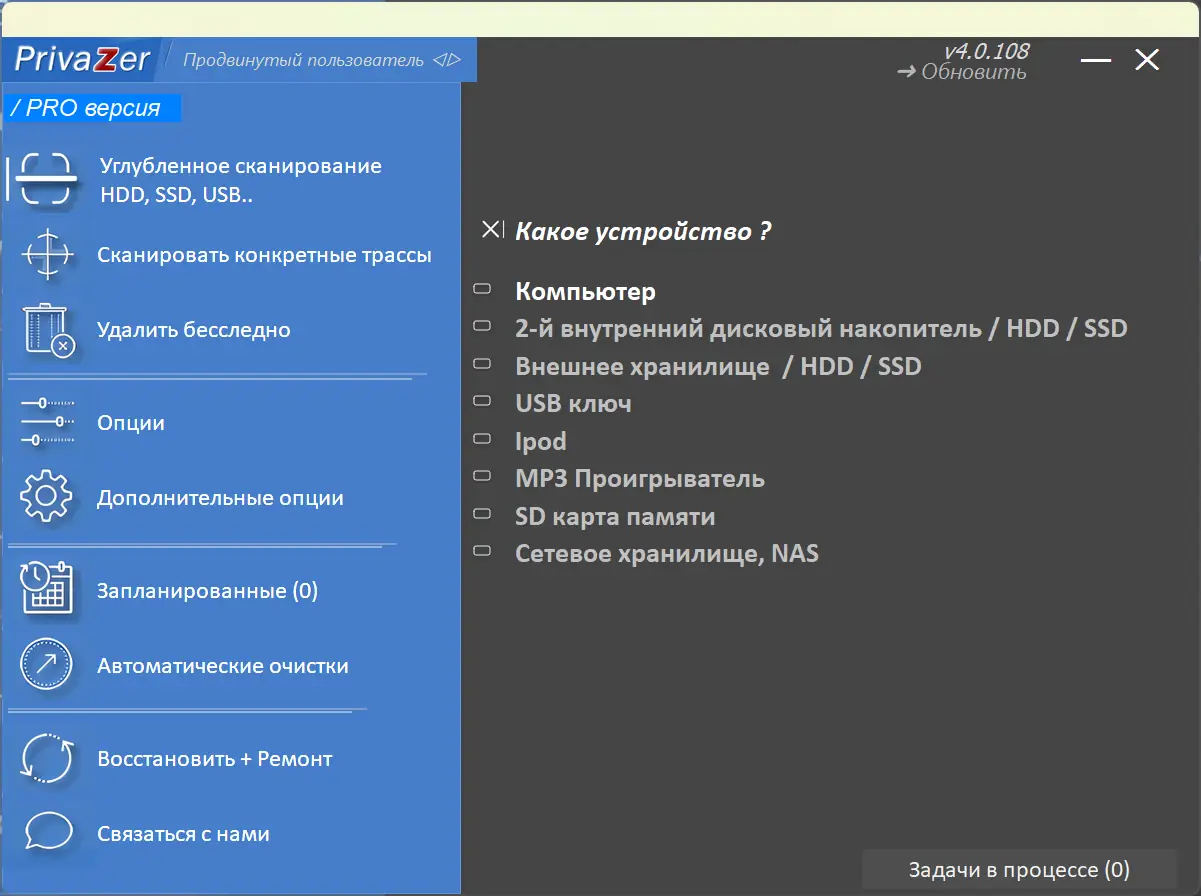Click the in-depth scan bracket icon
The height and width of the screenshot is (896, 1201).
click(47, 180)
